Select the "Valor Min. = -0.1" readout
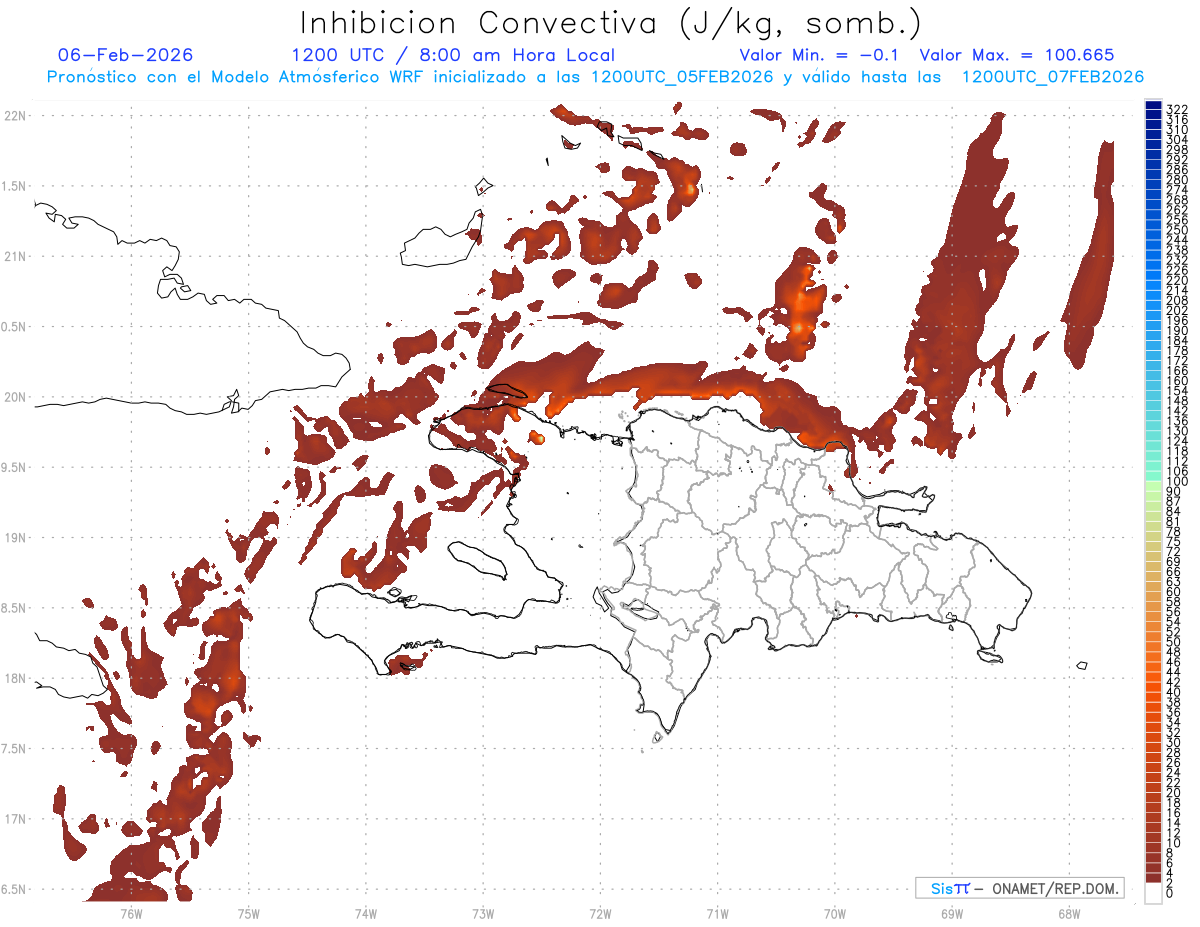1200x927 pixels. coord(819,55)
